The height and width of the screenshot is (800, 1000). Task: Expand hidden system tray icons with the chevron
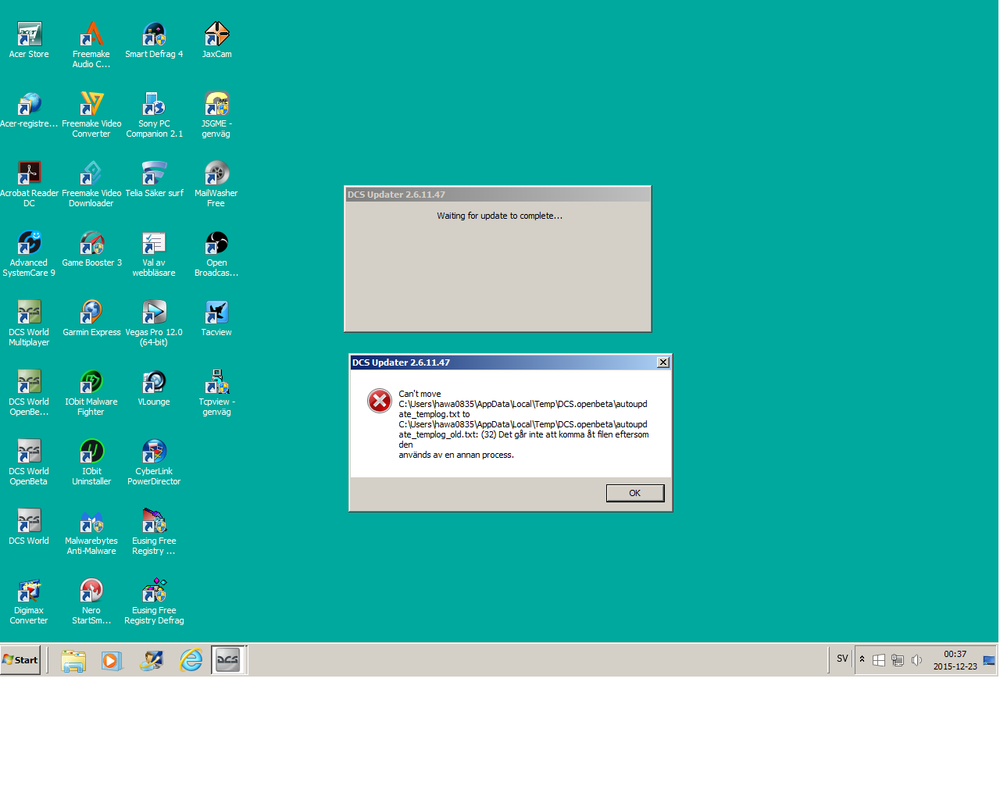(861, 659)
